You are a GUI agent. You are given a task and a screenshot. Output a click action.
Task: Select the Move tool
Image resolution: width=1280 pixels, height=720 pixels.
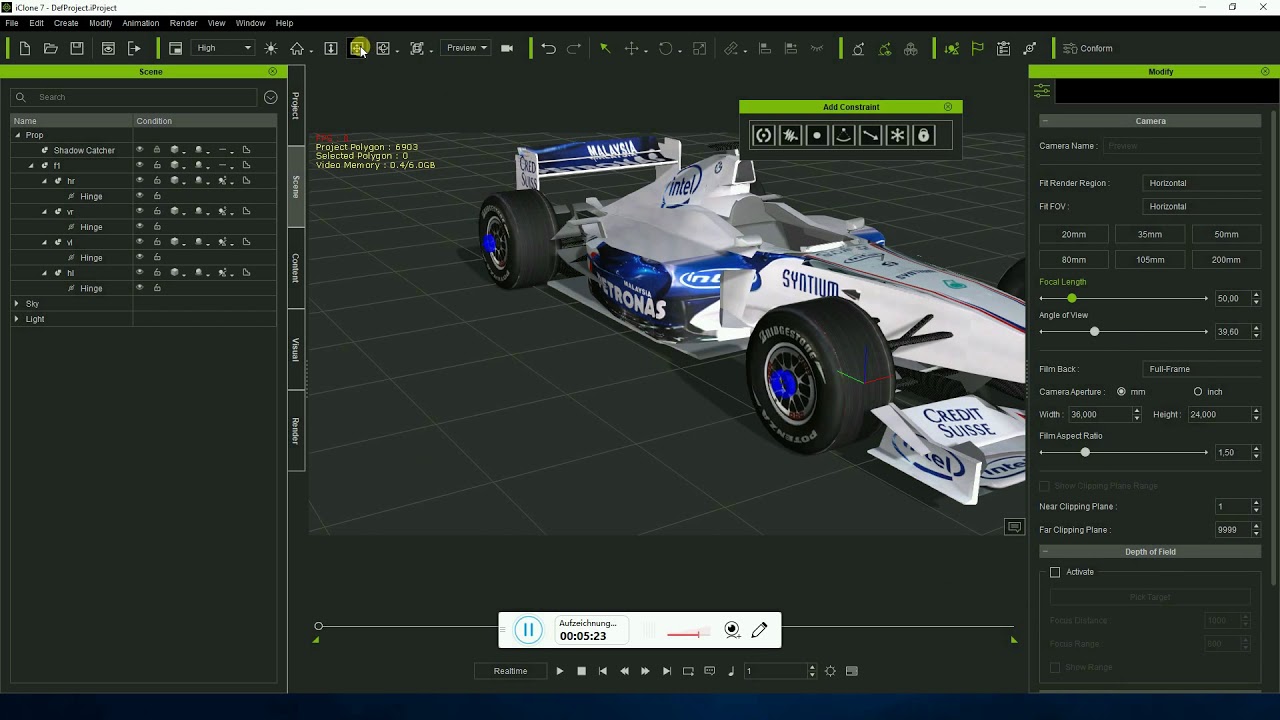[x=631, y=48]
